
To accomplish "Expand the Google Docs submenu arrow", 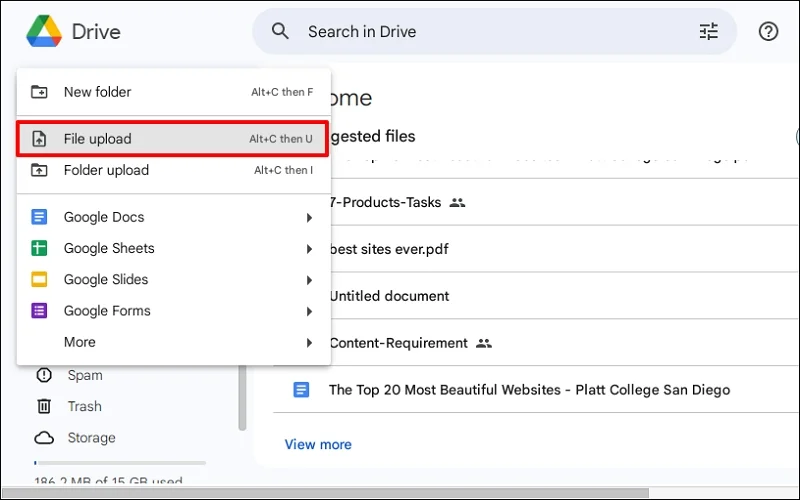I will click(309, 218).
